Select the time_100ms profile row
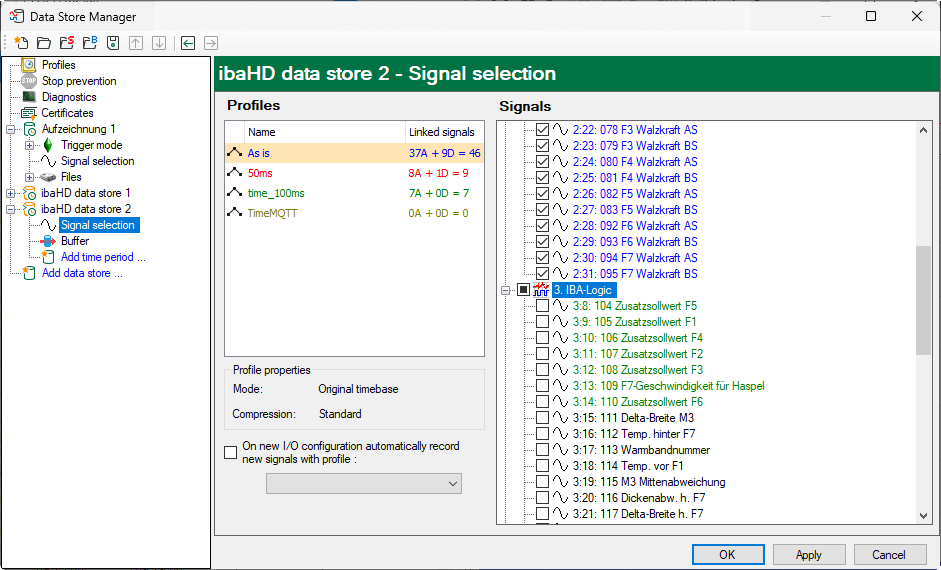 [x=276, y=193]
